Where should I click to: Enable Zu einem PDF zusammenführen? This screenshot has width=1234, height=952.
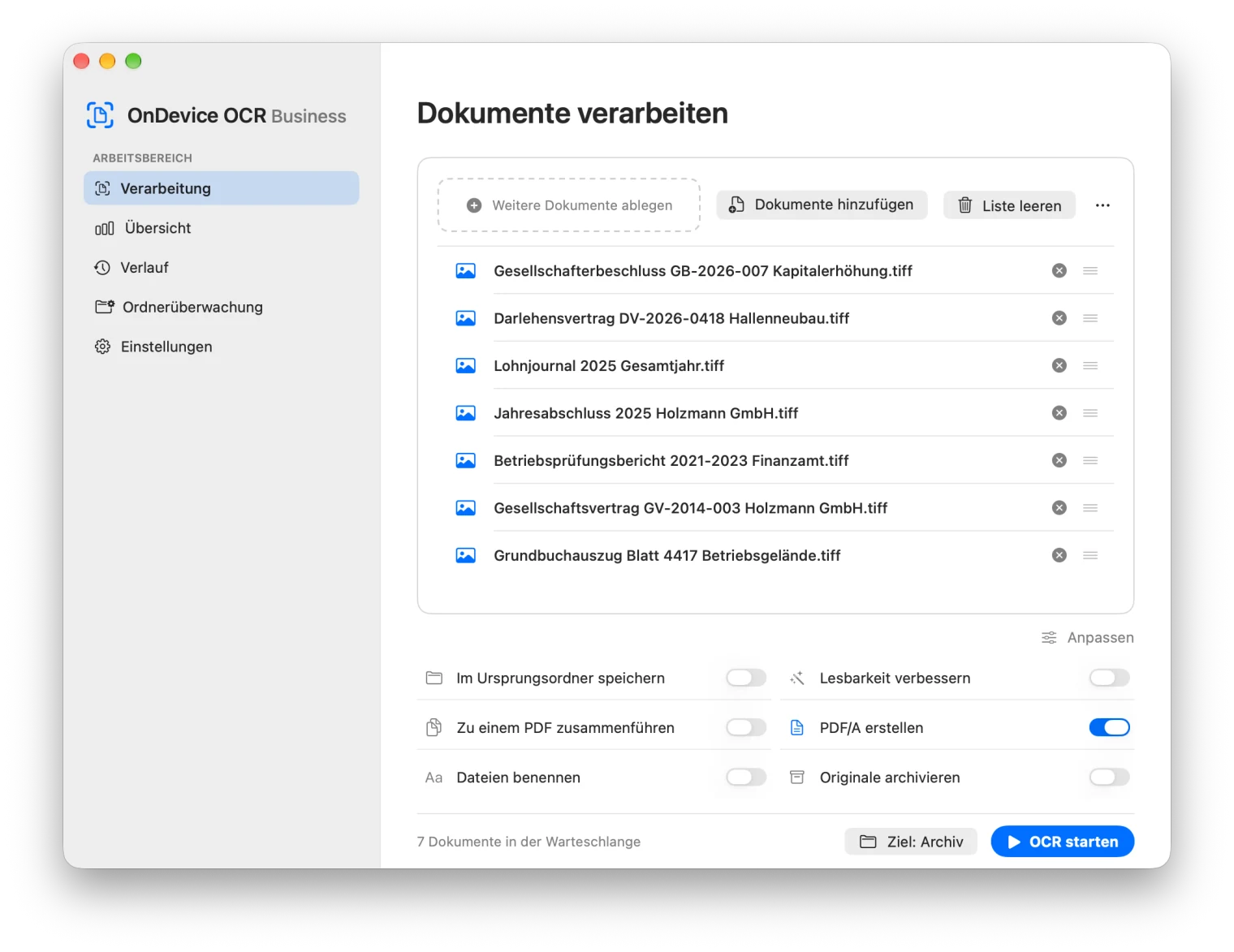pos(746,727)
